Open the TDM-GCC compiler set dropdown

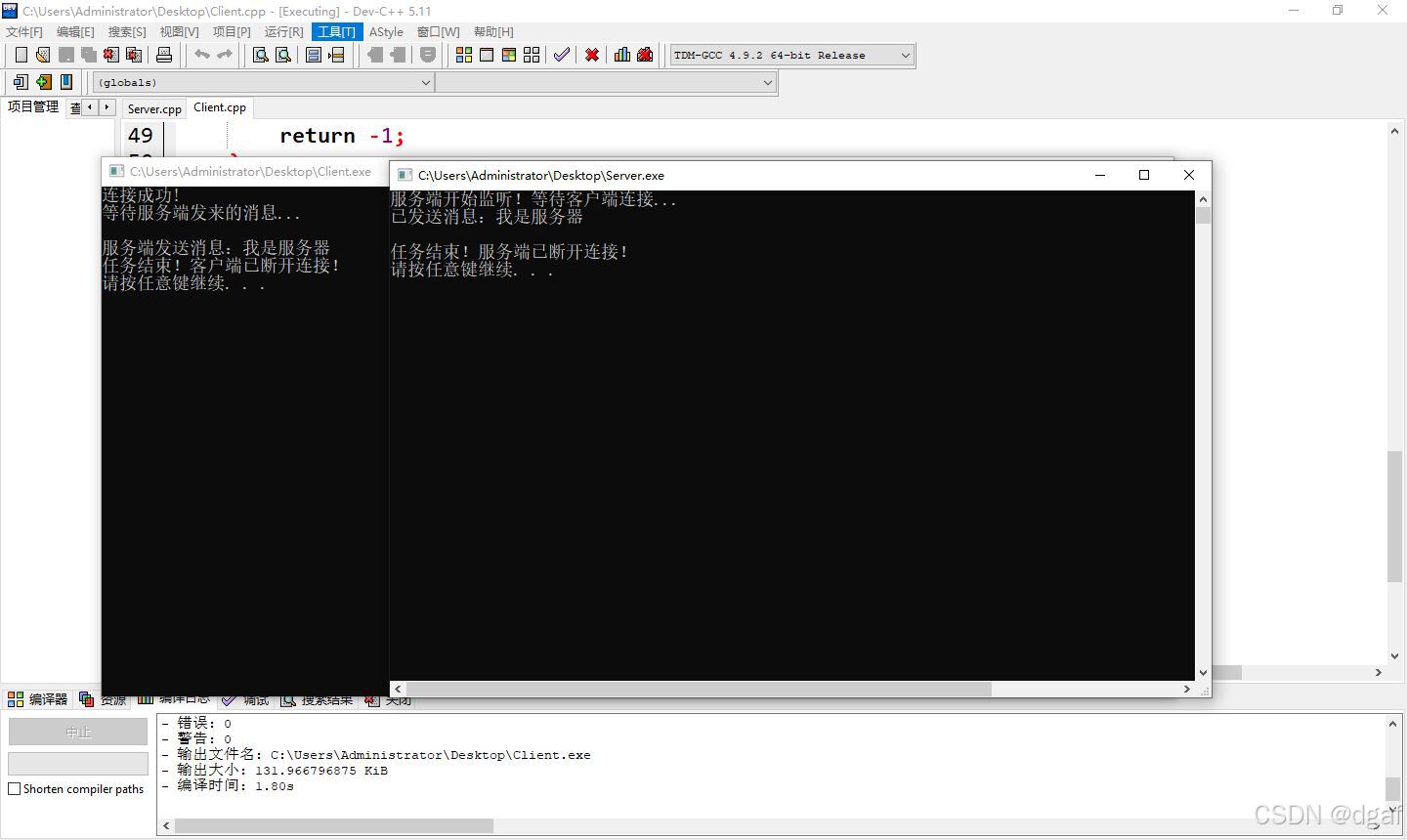tap(792, 56)
